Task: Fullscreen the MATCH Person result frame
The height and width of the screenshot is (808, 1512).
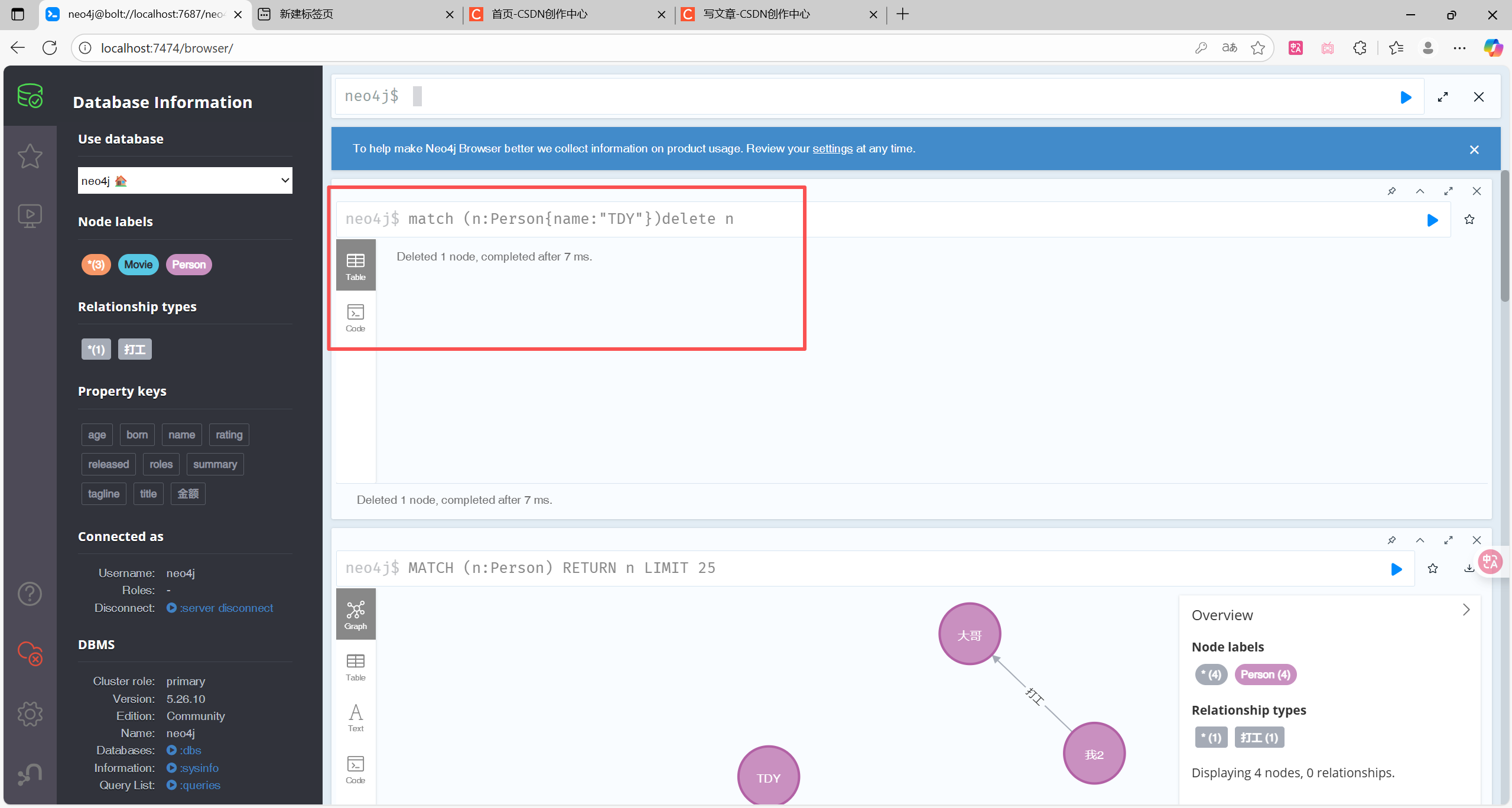Action: tap(1448, 540)
